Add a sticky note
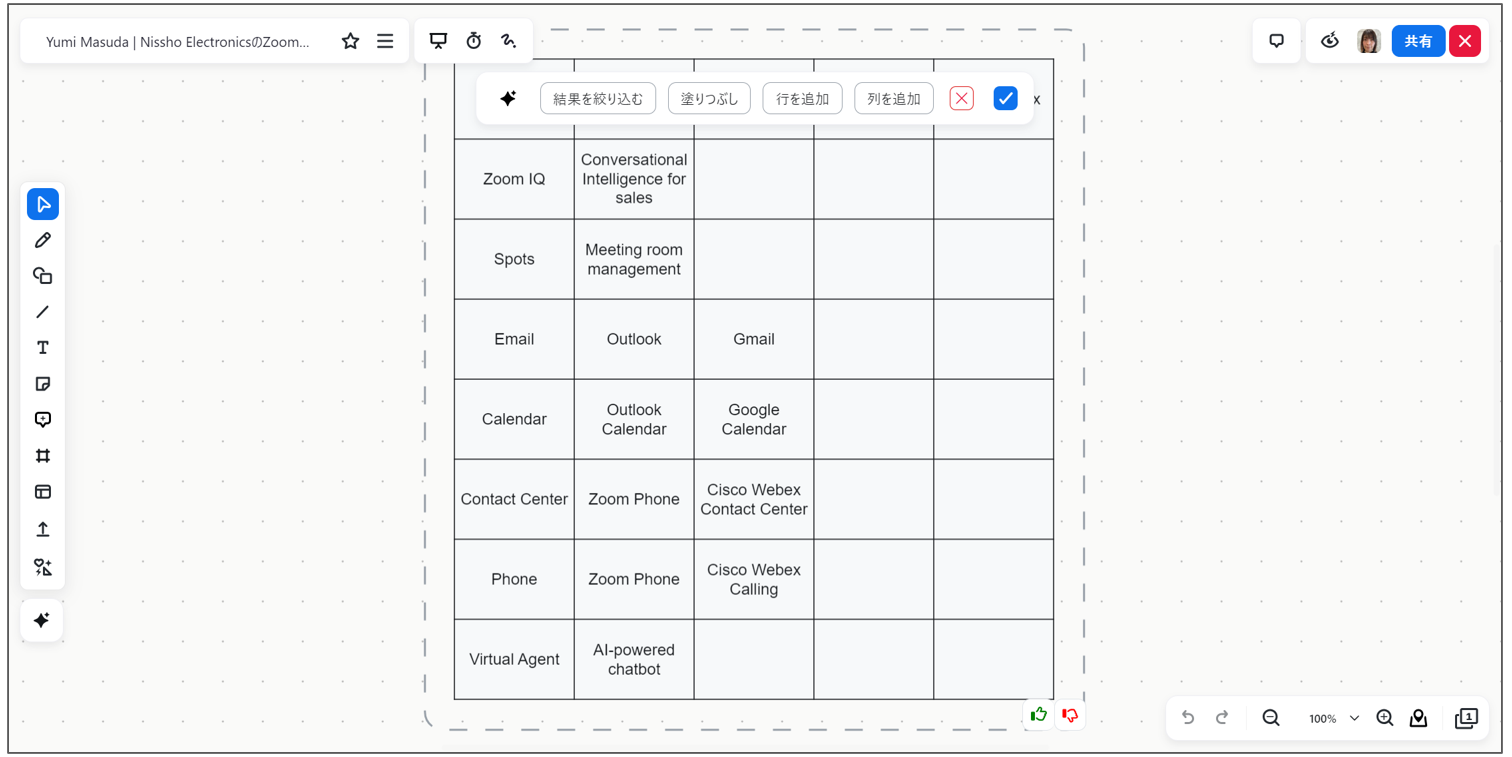Image resolution: width=1512 pixels, height=757 pixels. click(x=43, y=384)
